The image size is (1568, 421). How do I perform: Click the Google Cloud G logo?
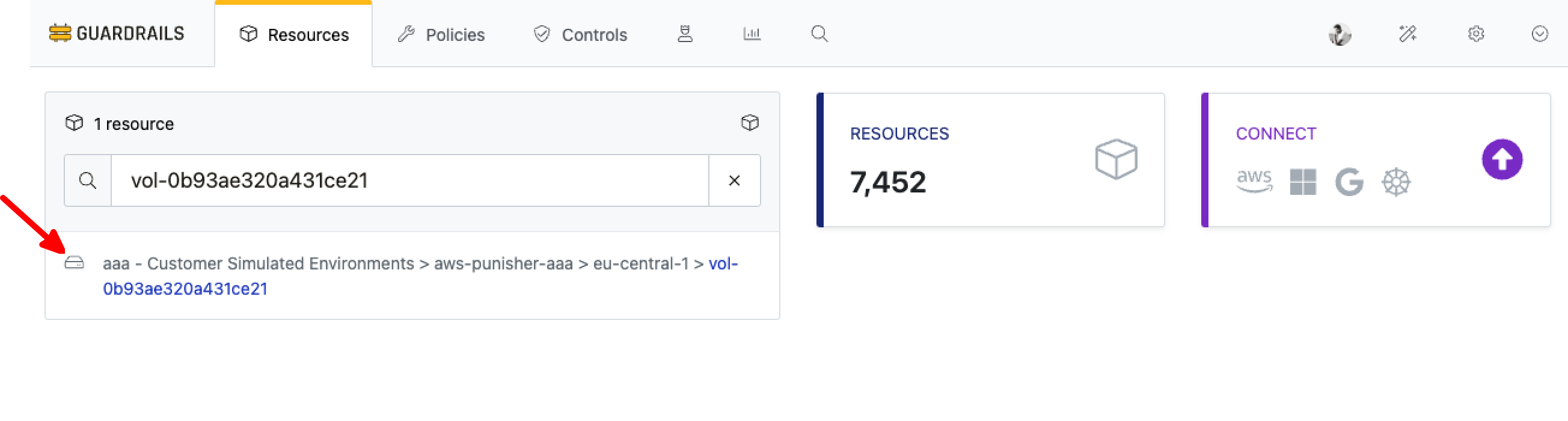(x=1349, y=182)
